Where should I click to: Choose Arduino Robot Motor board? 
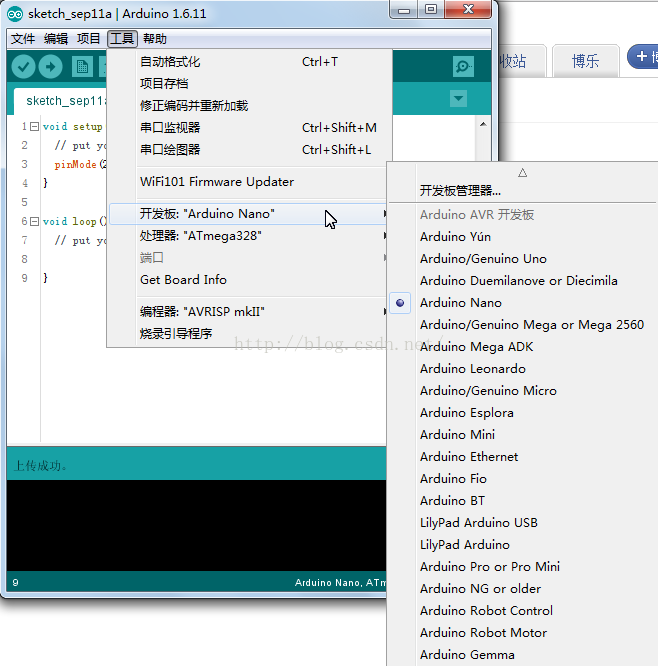[x=523, y=633]
